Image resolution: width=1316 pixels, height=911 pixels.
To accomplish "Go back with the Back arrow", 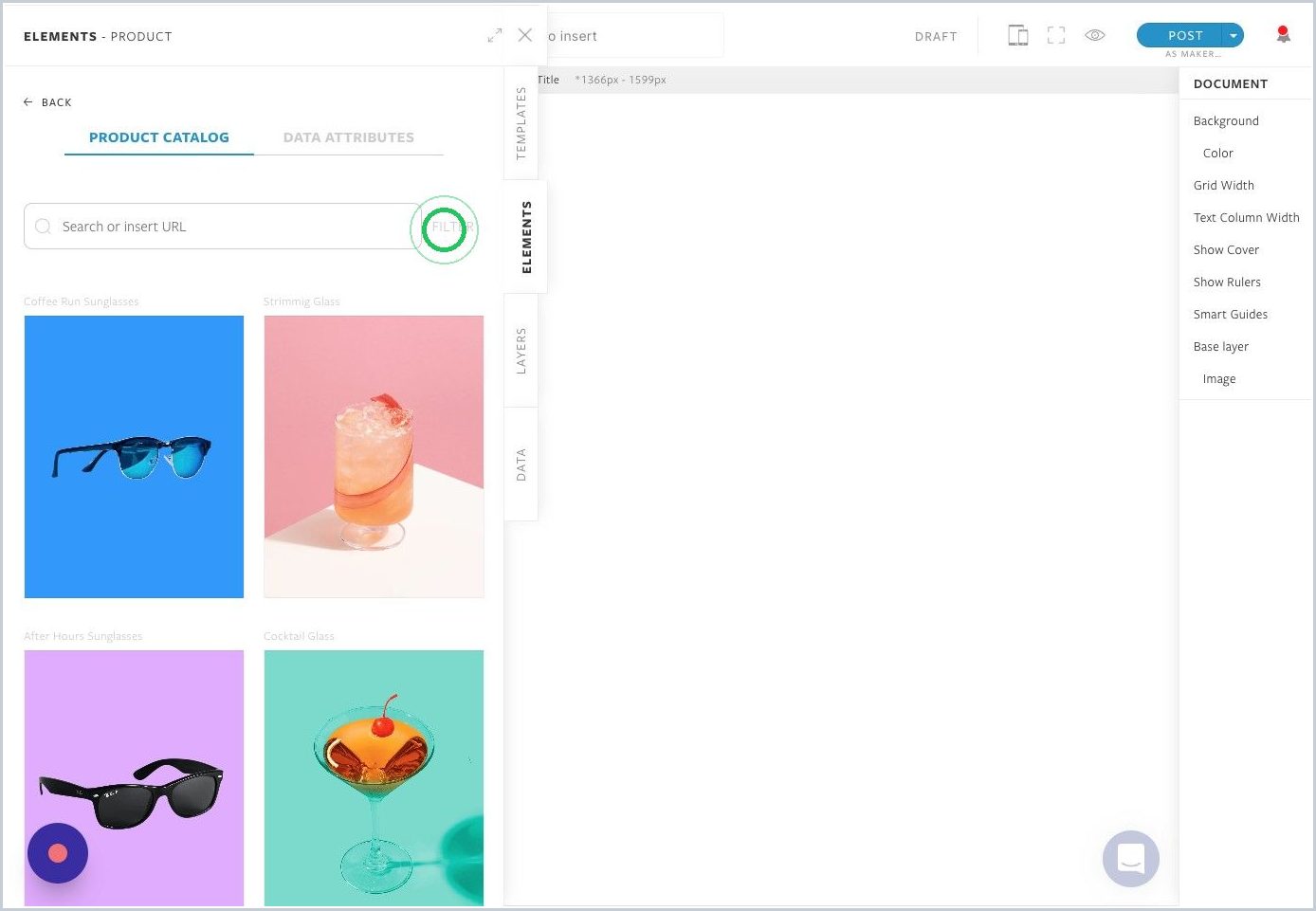I will 47,102.
